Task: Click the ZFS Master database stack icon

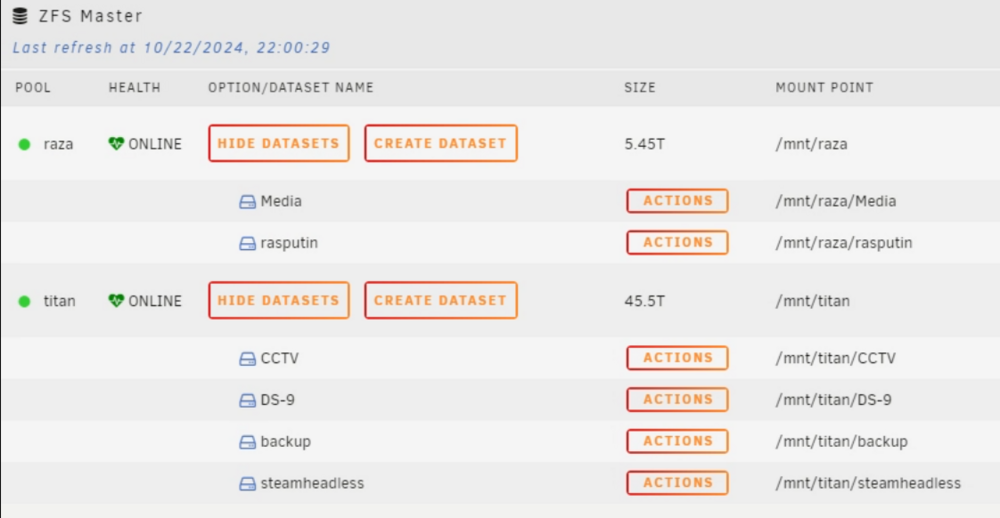Action: click(x=20, y=17)
